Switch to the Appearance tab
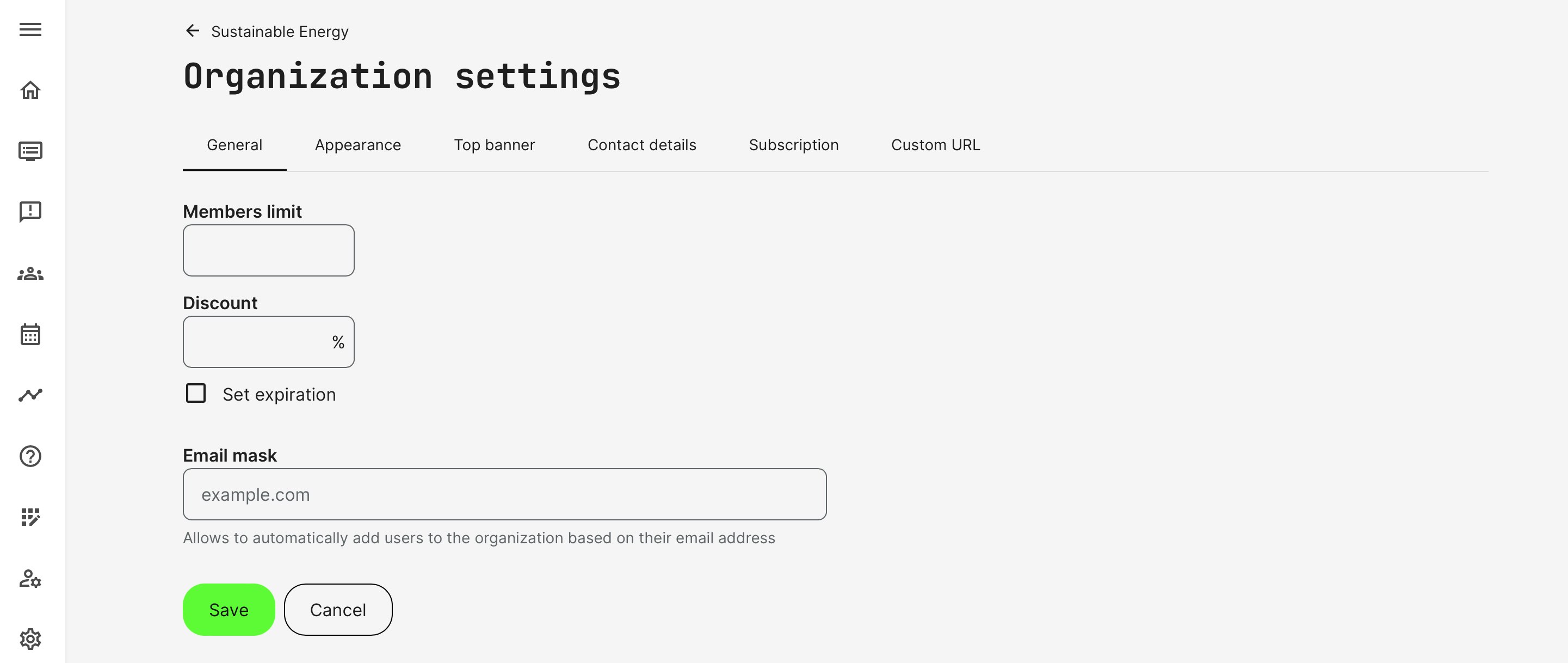The width and height of the screenshot is (1568, 663). coord(358,145)
